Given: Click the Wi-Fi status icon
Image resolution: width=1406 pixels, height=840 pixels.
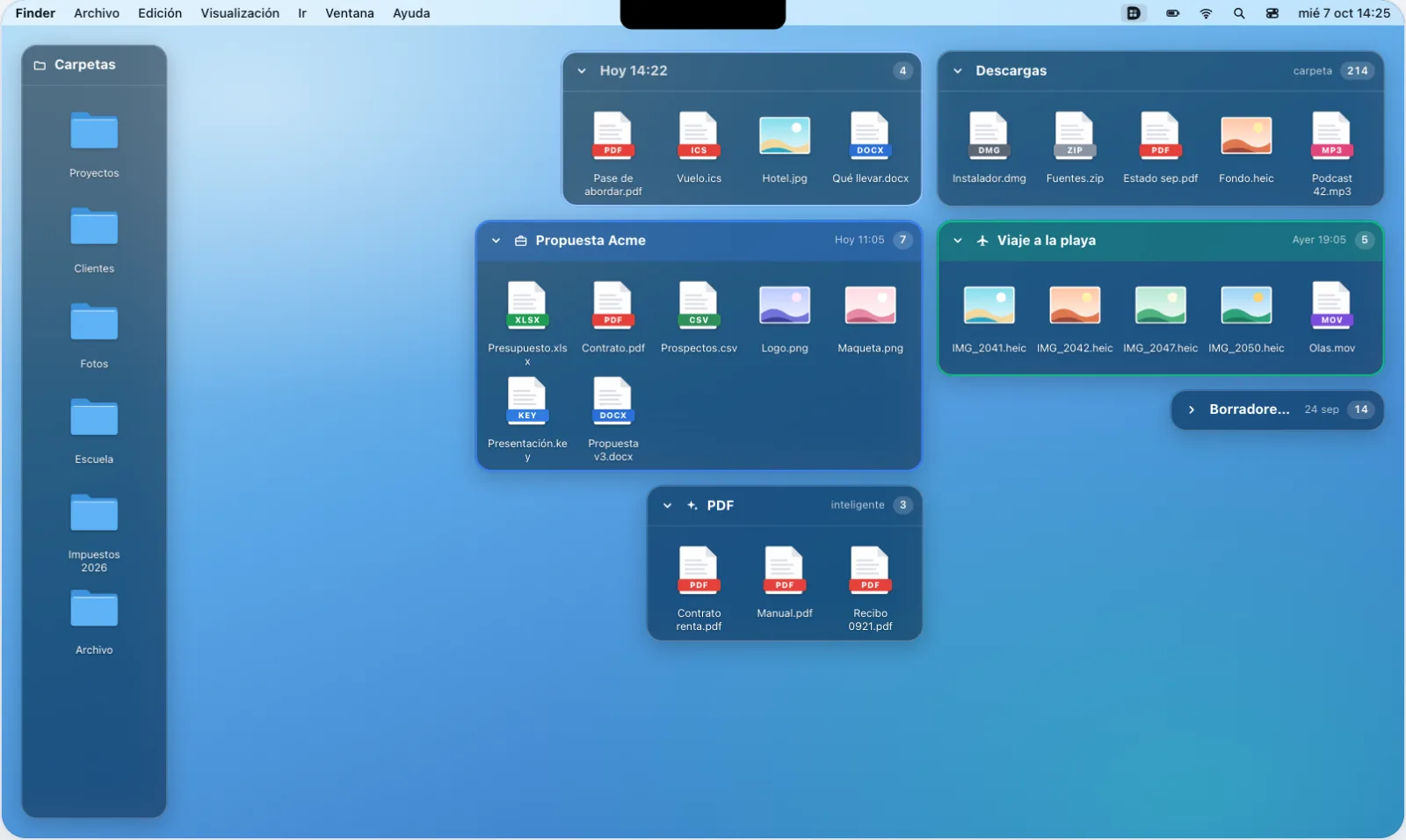Looking at the screenshot, I should (x=1206, y=13).
